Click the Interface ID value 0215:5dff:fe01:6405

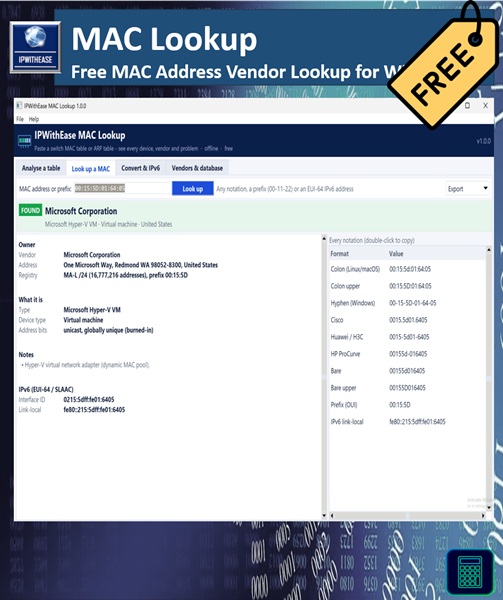[89, 399]
